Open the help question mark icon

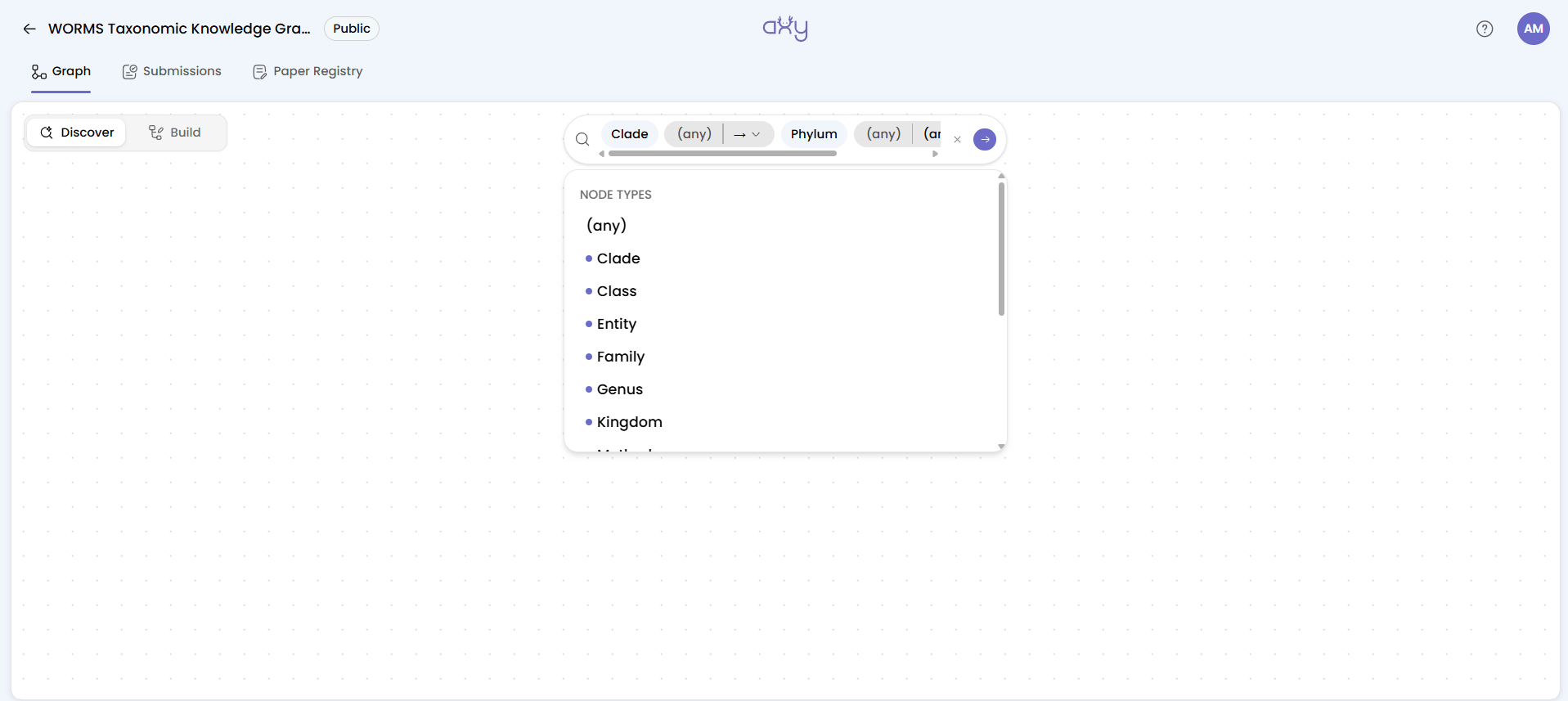click(x=1485, y=29)
